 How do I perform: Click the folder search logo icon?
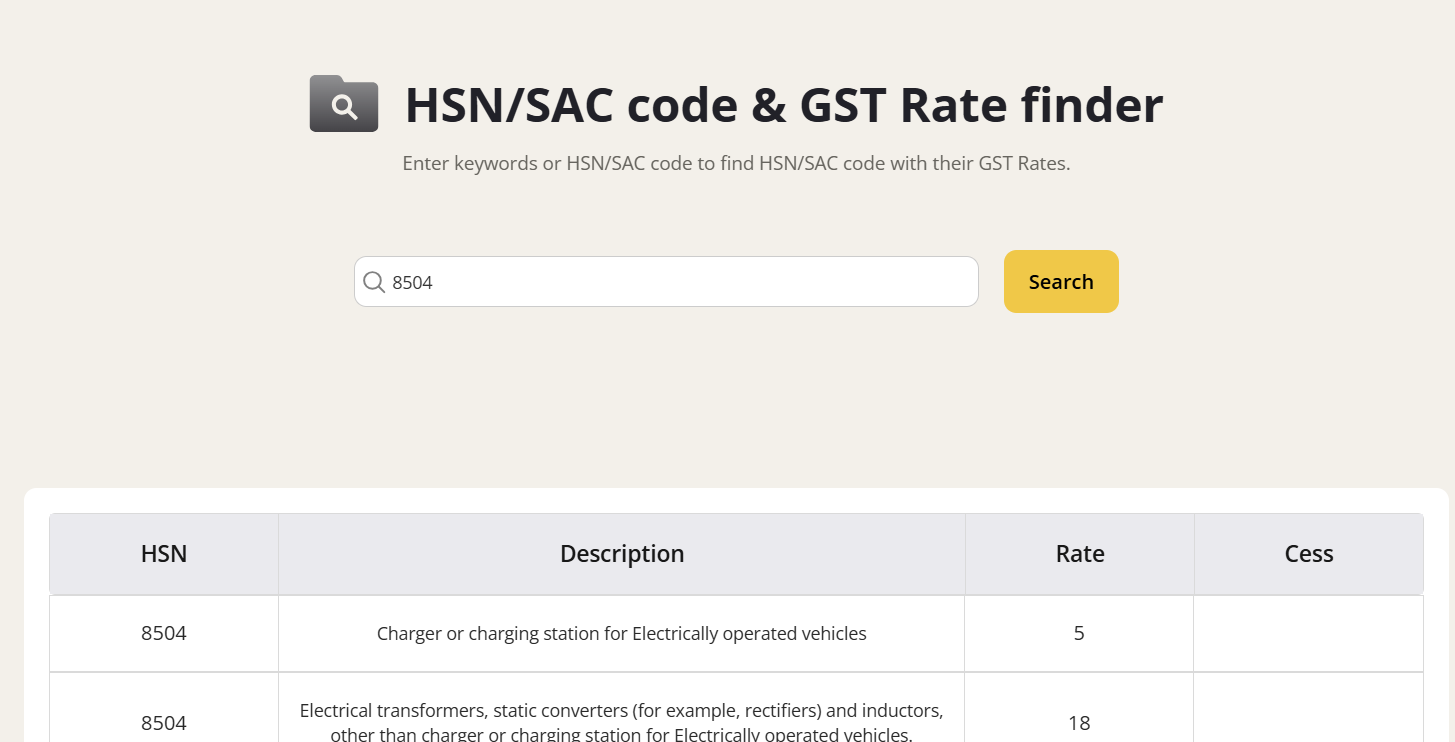point(343,104)
